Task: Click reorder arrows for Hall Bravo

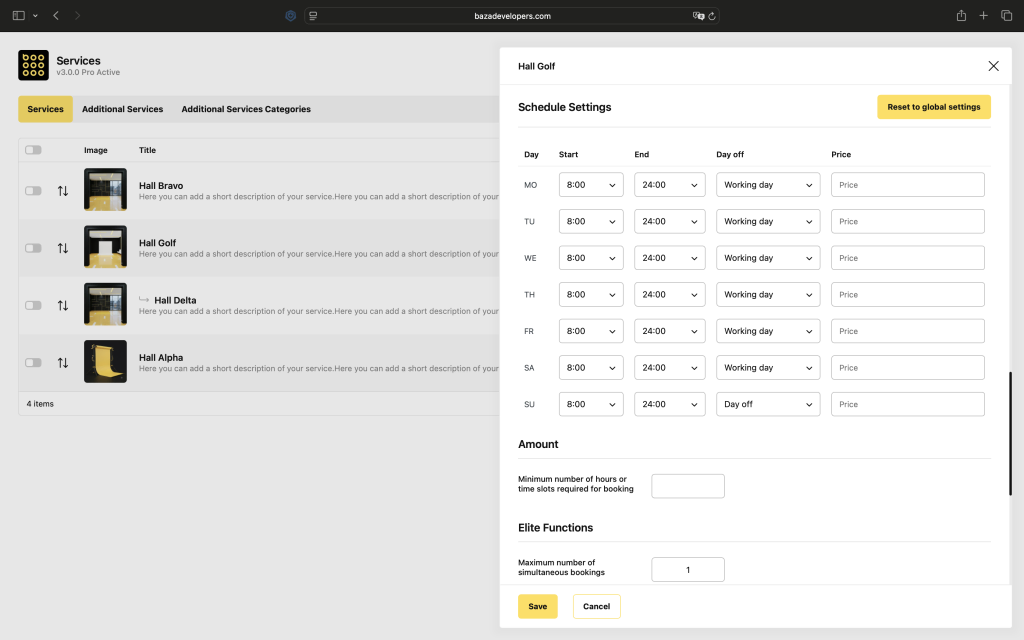Action: (63, 191)
